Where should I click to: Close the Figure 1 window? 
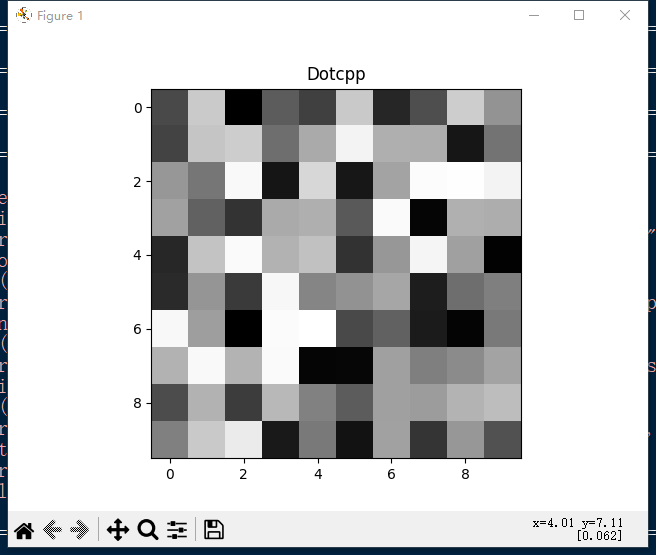pos(625,15)
